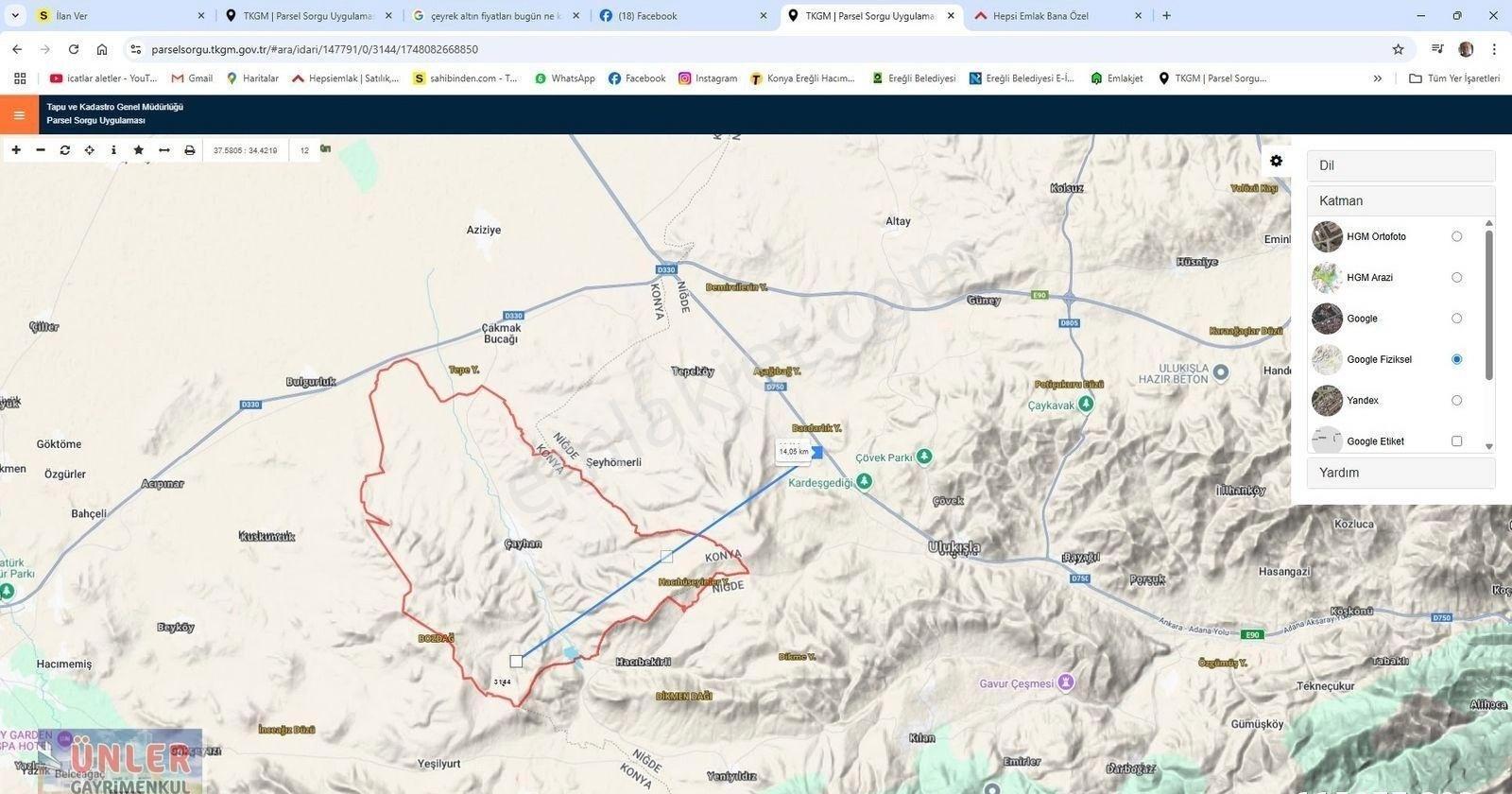Select HGM Arazi radio button
The image size is (1512, 794).
(x=1456, y=278)
